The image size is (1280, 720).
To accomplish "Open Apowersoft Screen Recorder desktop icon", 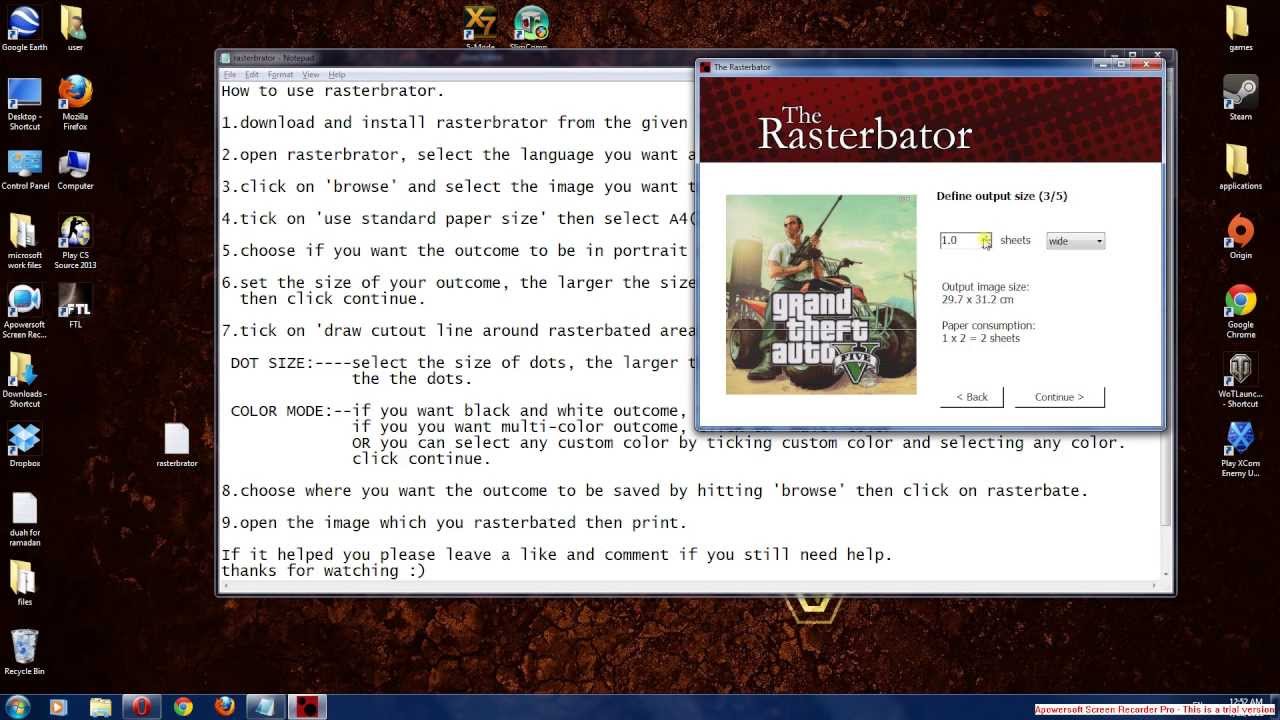I will pos(24,311).
